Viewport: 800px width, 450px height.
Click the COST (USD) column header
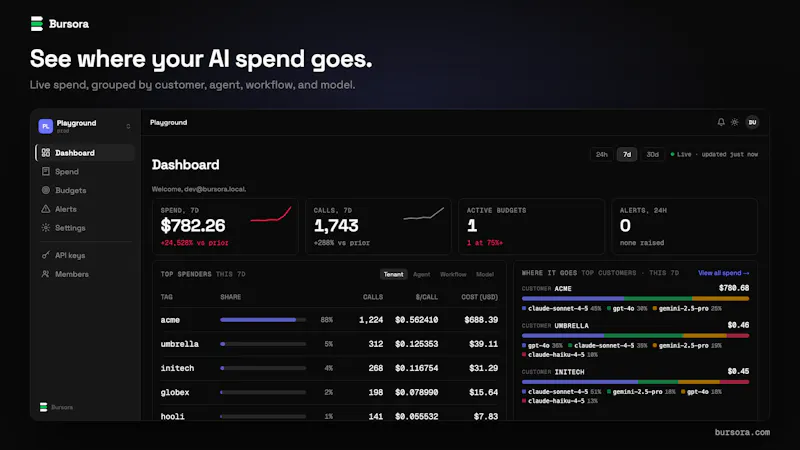tap(480, 297)
